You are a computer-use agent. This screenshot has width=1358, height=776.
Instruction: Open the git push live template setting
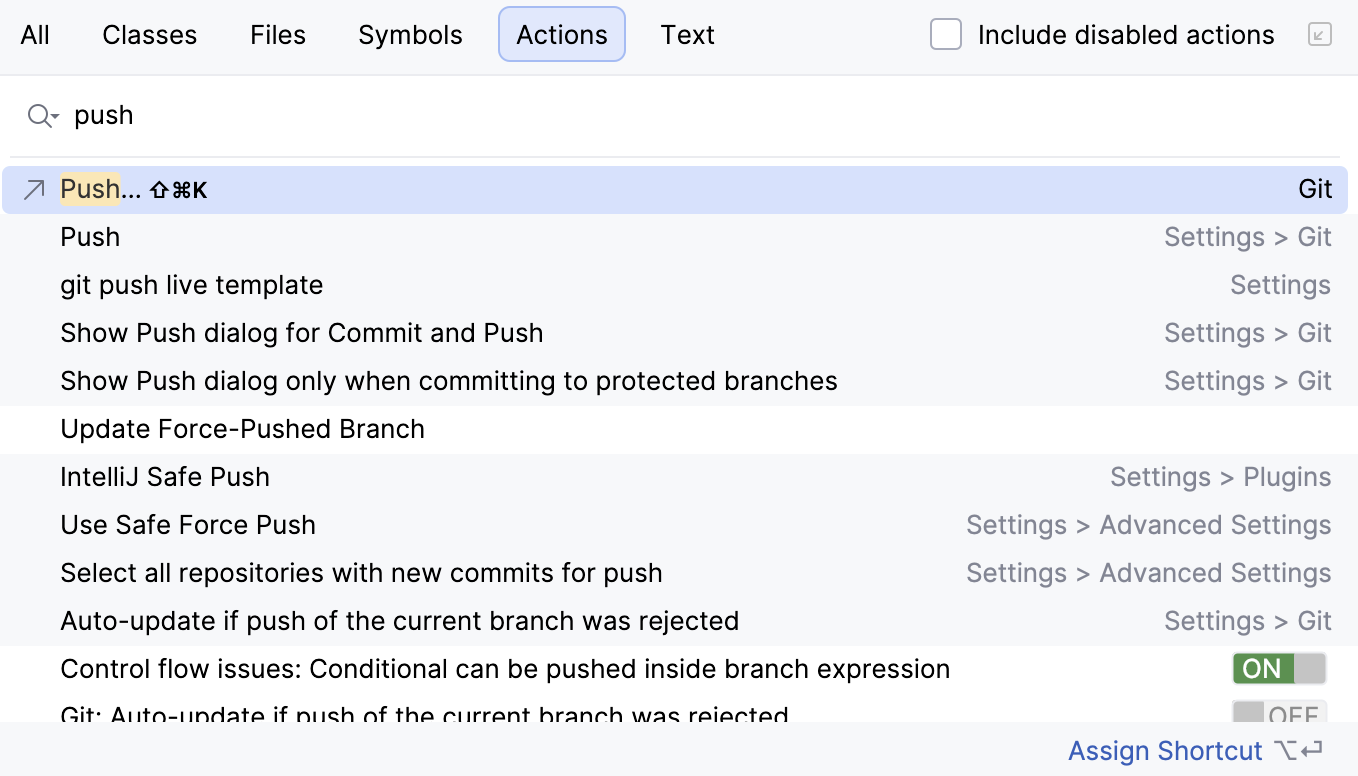(x=192, y=284)
